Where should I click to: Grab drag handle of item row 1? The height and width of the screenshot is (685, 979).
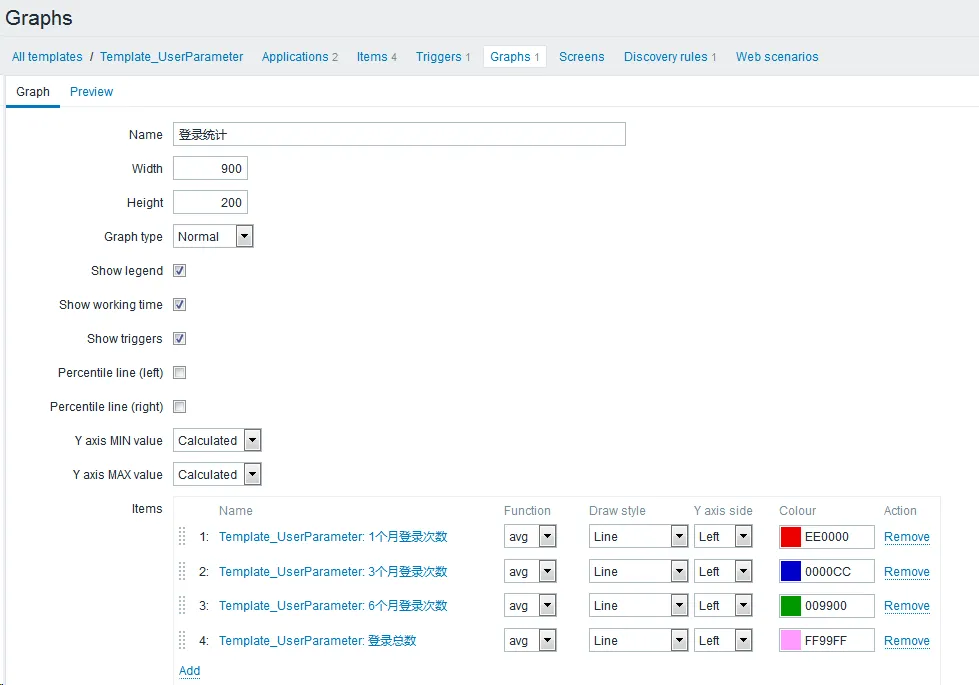pyautogui.click(x=182, y=536)
